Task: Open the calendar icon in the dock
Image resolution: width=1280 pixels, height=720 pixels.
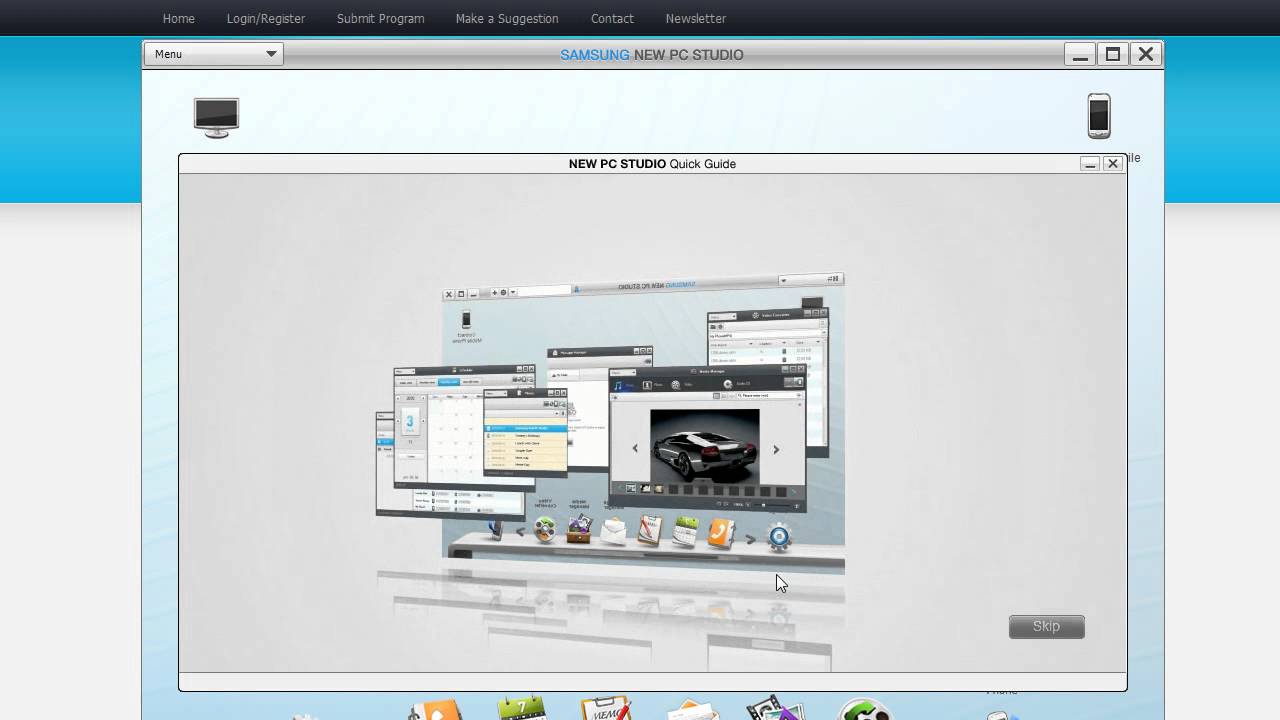Action: tap(522, 707)
